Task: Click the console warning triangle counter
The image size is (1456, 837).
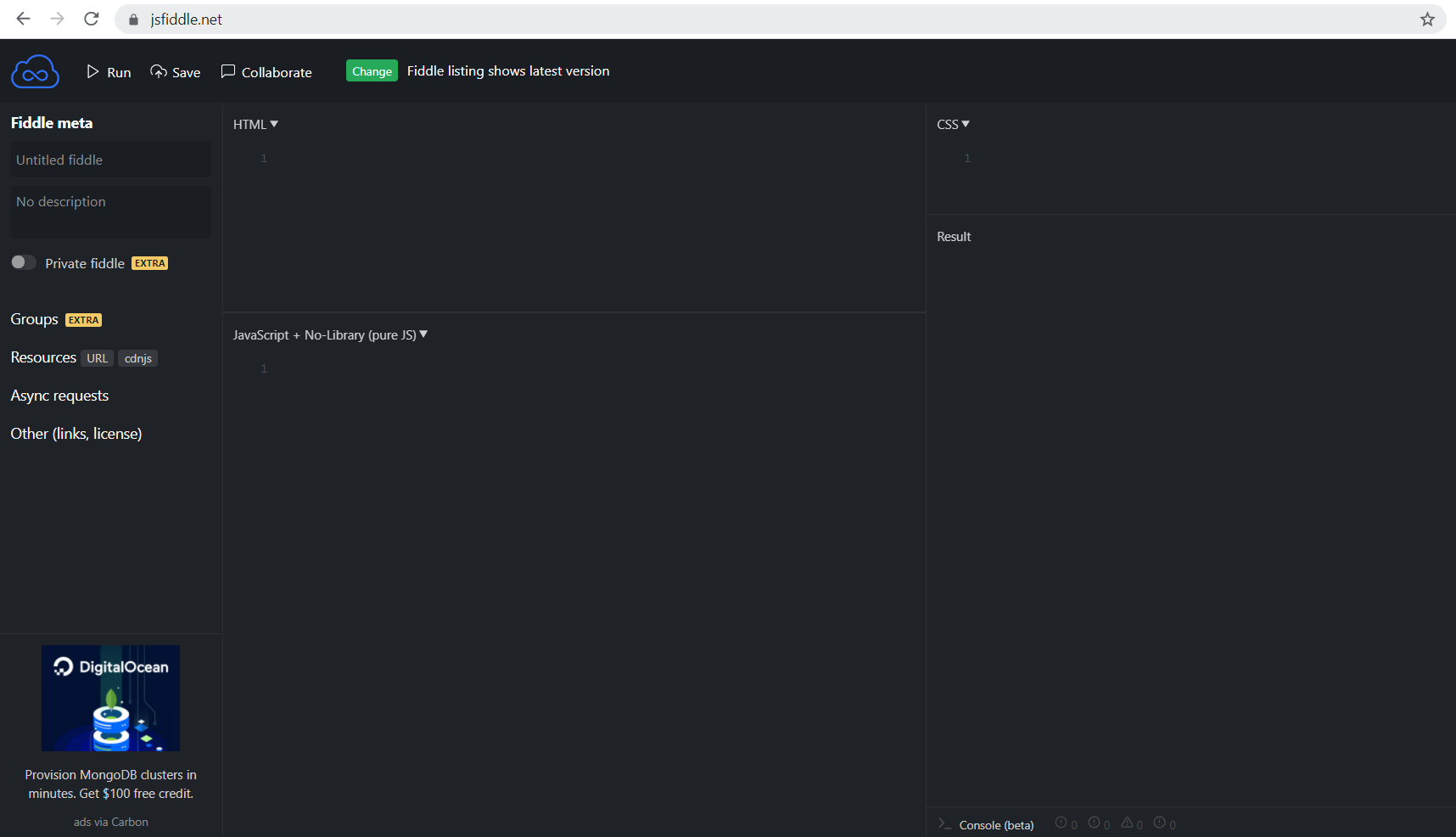Action: [x=1131, y=823]
